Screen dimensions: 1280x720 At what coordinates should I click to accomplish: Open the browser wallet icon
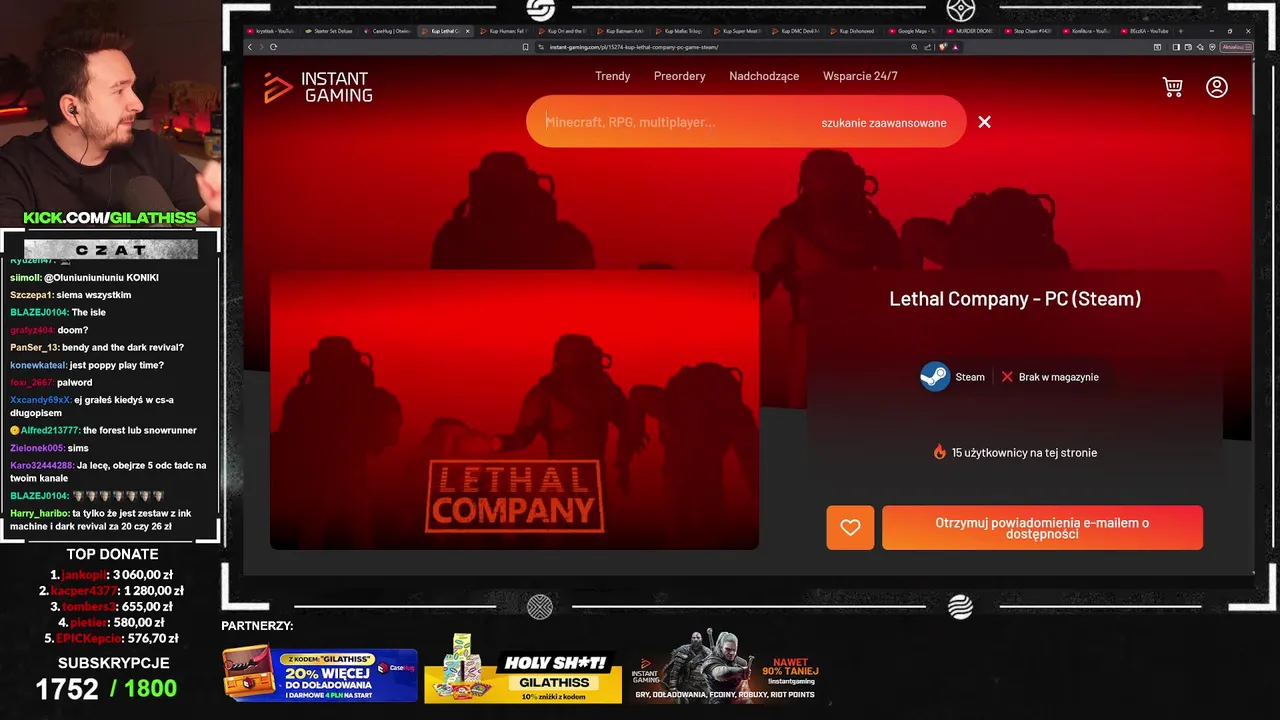click(1188, 47)
